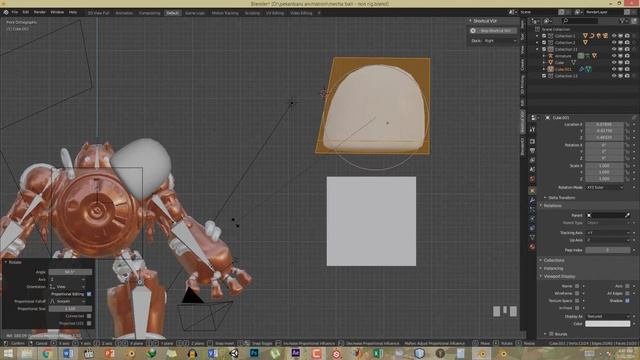
Task: Toggle Cube.001 visibility eye icon
Action: (x=614, y=69)
